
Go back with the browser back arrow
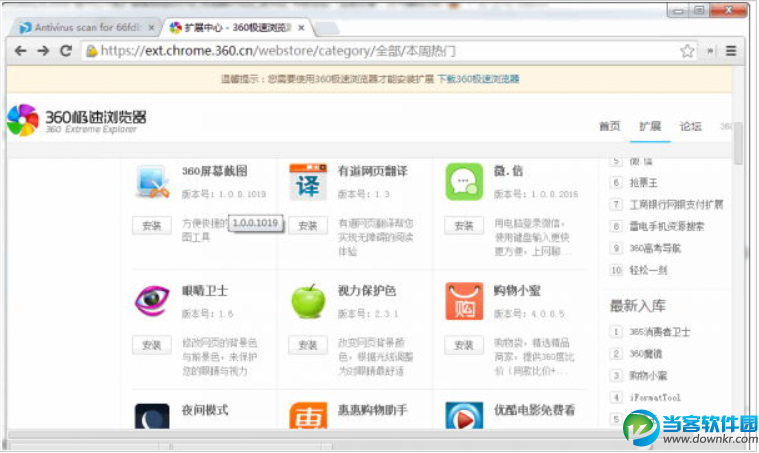[20, 51]
